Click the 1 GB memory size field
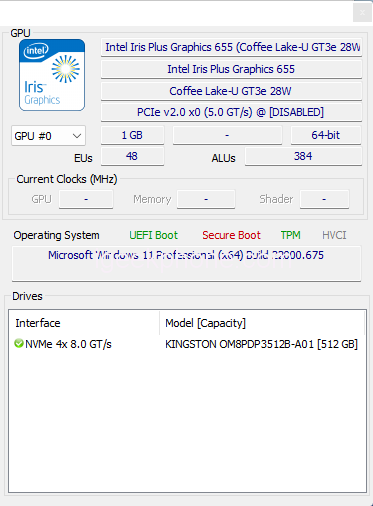The height and width of the screenshot is (506, 373). click(x=132, y=135)
